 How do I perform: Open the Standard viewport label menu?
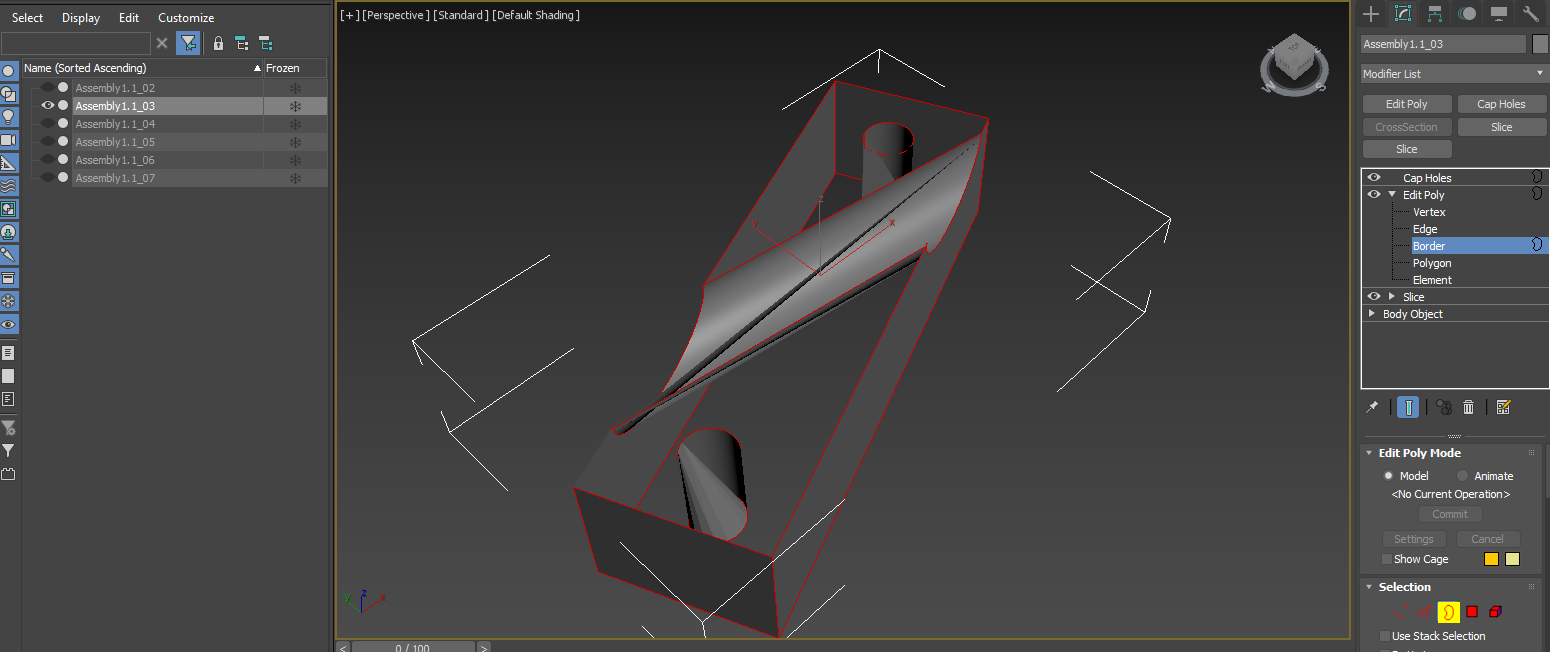point(461,15)
